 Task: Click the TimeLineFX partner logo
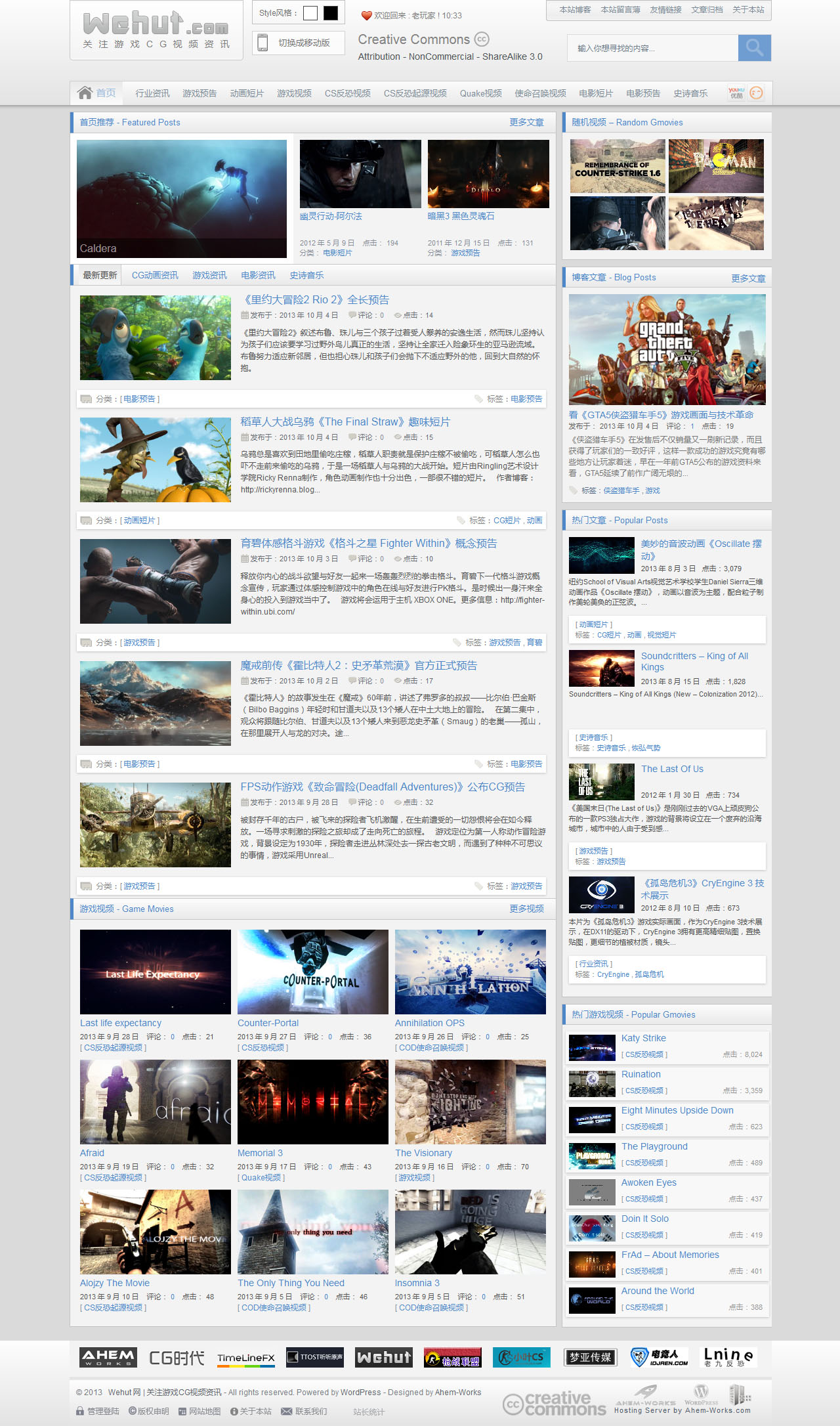coord(246,1358)
